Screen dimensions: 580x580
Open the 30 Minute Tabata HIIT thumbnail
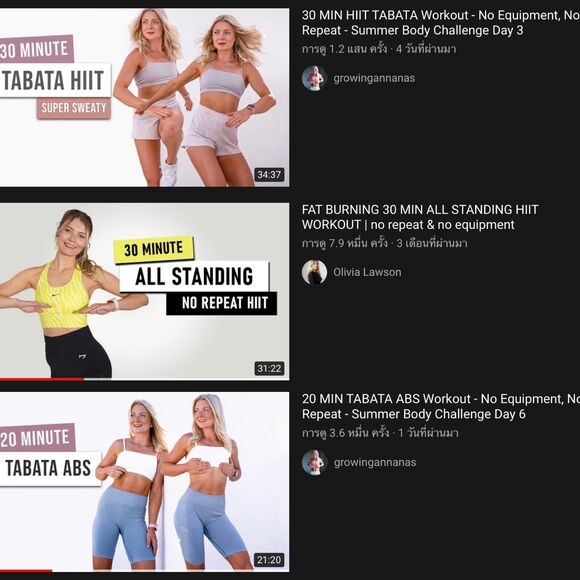point(144,97)
